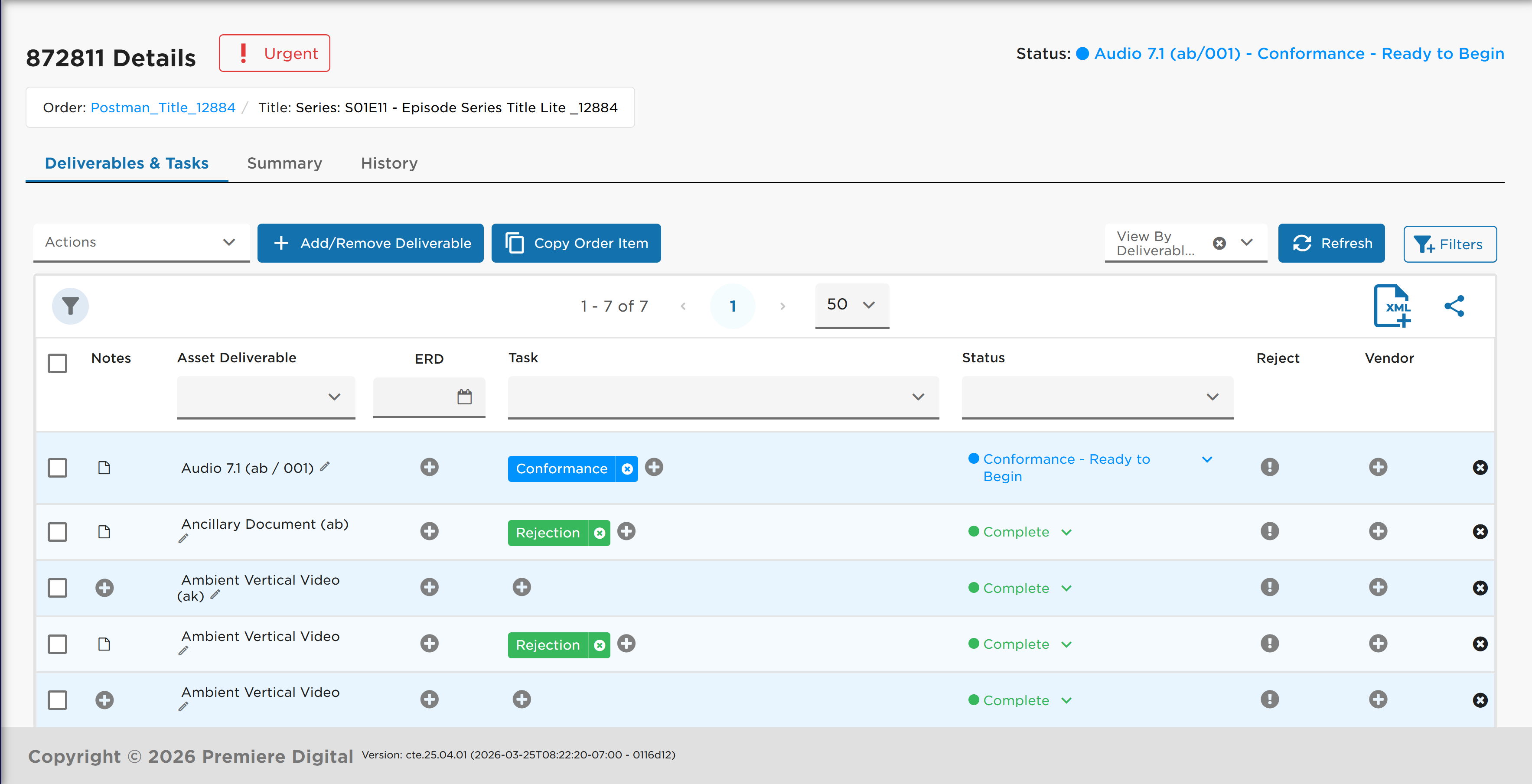This screenshot has height=784, width=1532.
Task: Expand Complete status for Ancillary Document
Action: (x=1066, y=533)
